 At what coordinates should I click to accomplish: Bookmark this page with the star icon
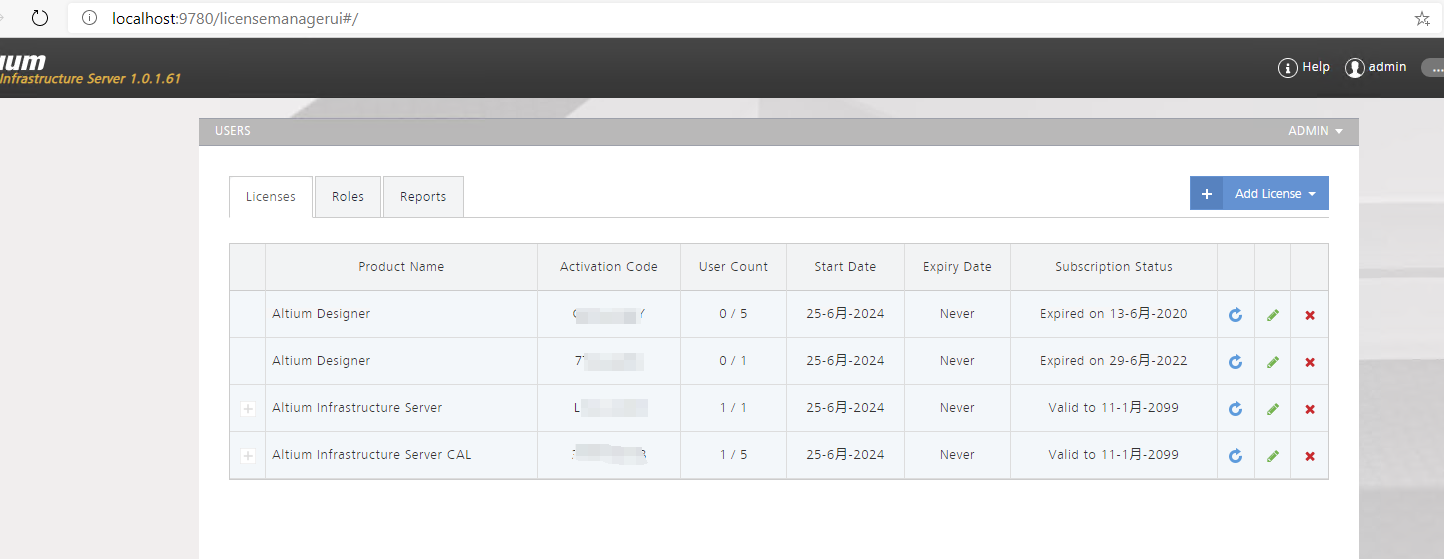click(1422, 18)
